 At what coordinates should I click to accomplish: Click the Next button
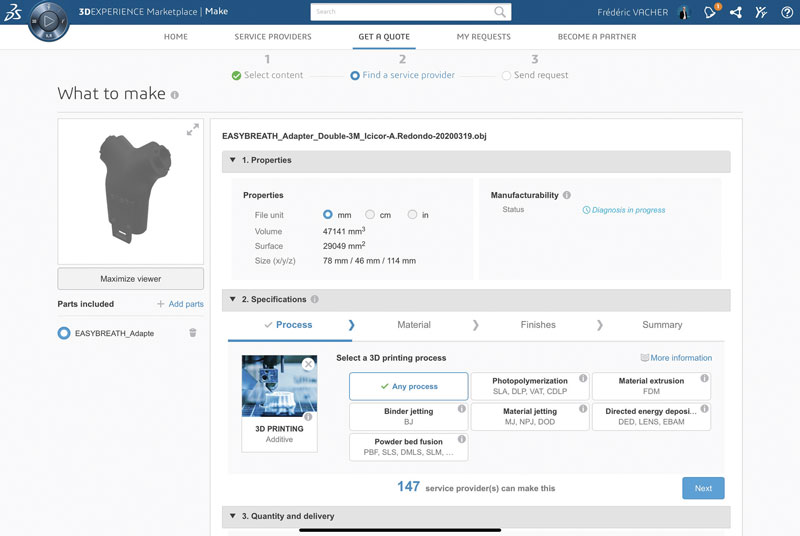(703, 488)
